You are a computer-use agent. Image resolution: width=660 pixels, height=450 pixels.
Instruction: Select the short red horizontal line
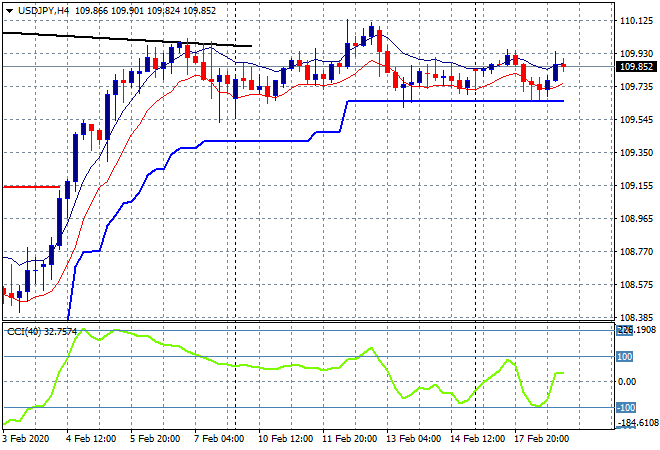pyautogui.click(x=30, y=186)
